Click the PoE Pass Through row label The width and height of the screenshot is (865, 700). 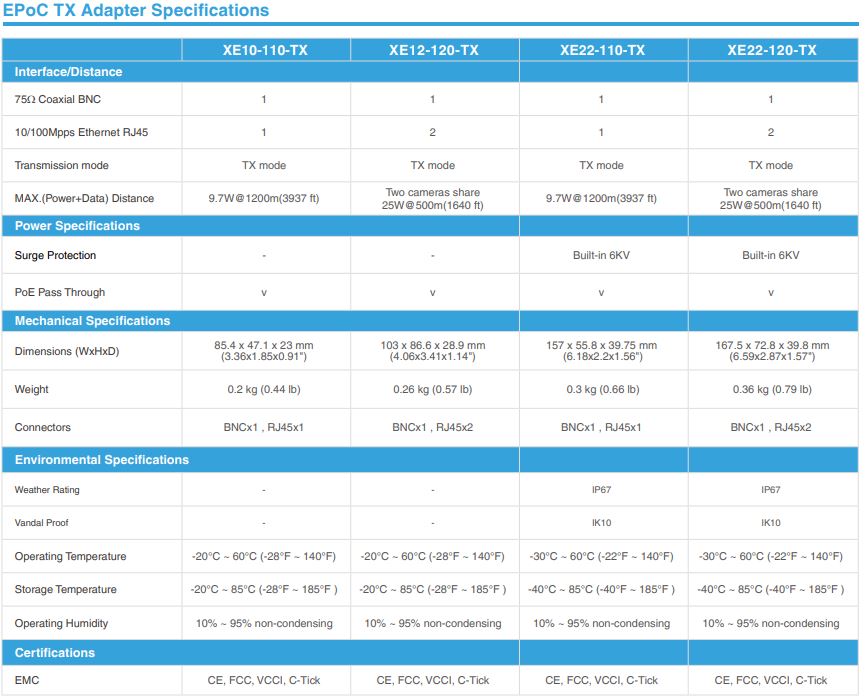(60, 292)
